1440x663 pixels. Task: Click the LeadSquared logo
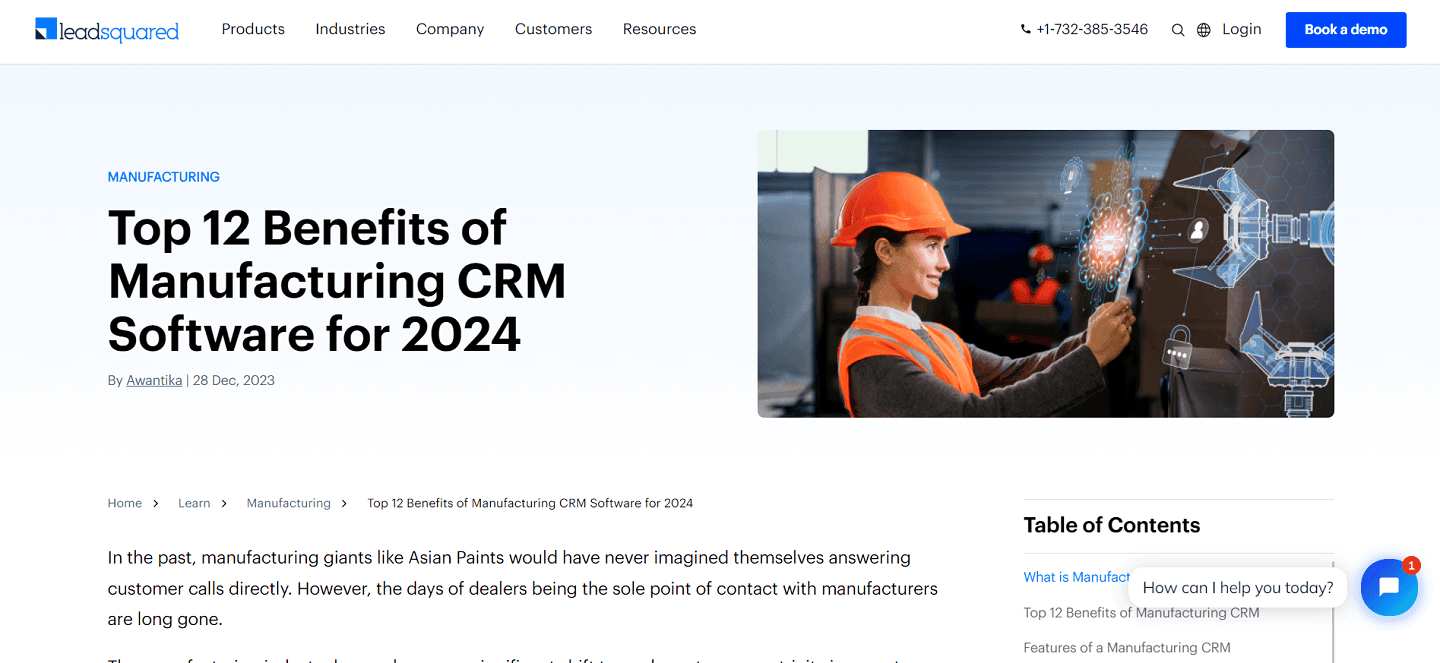coord(107,30)
